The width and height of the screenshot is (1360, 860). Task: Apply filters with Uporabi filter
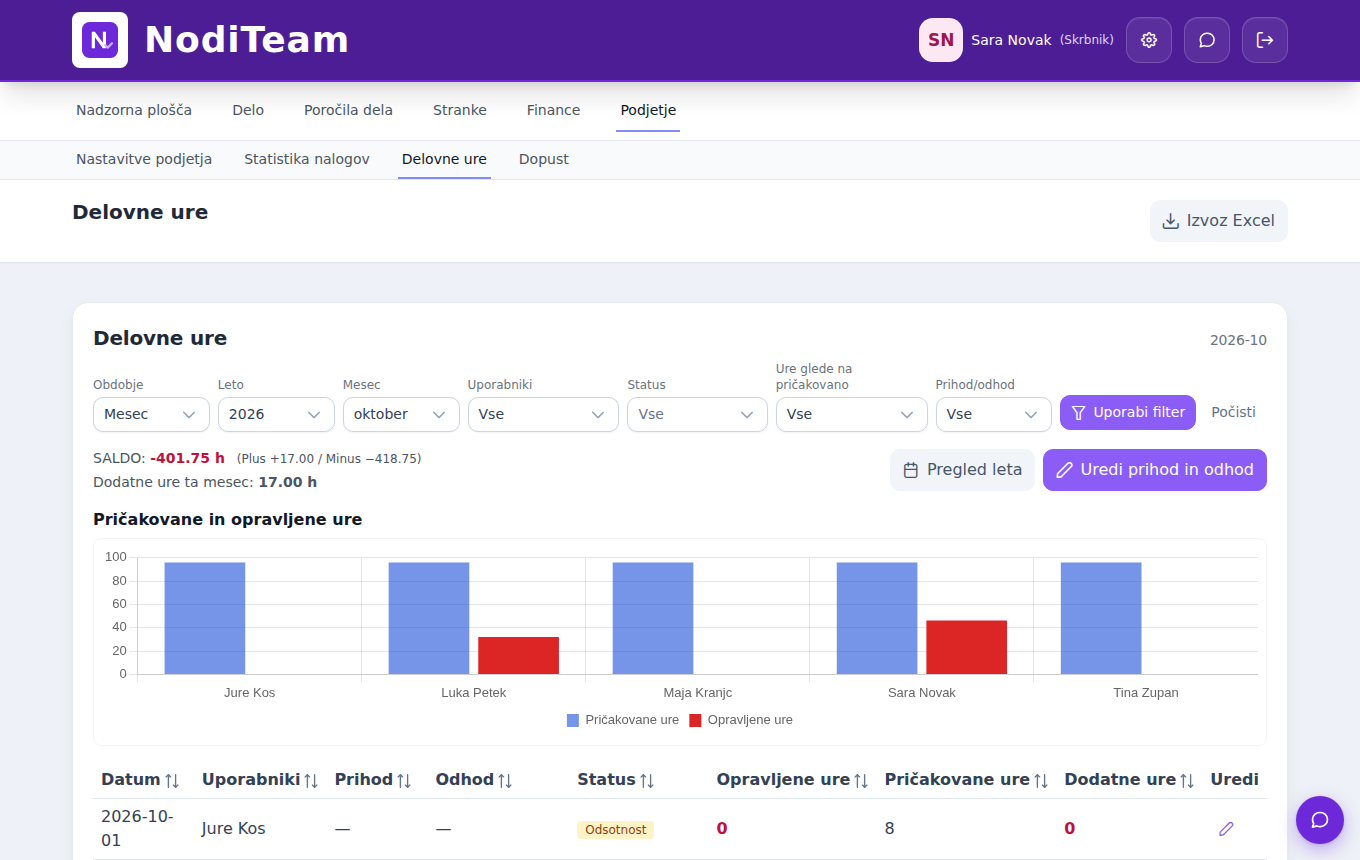(1128, 412)
